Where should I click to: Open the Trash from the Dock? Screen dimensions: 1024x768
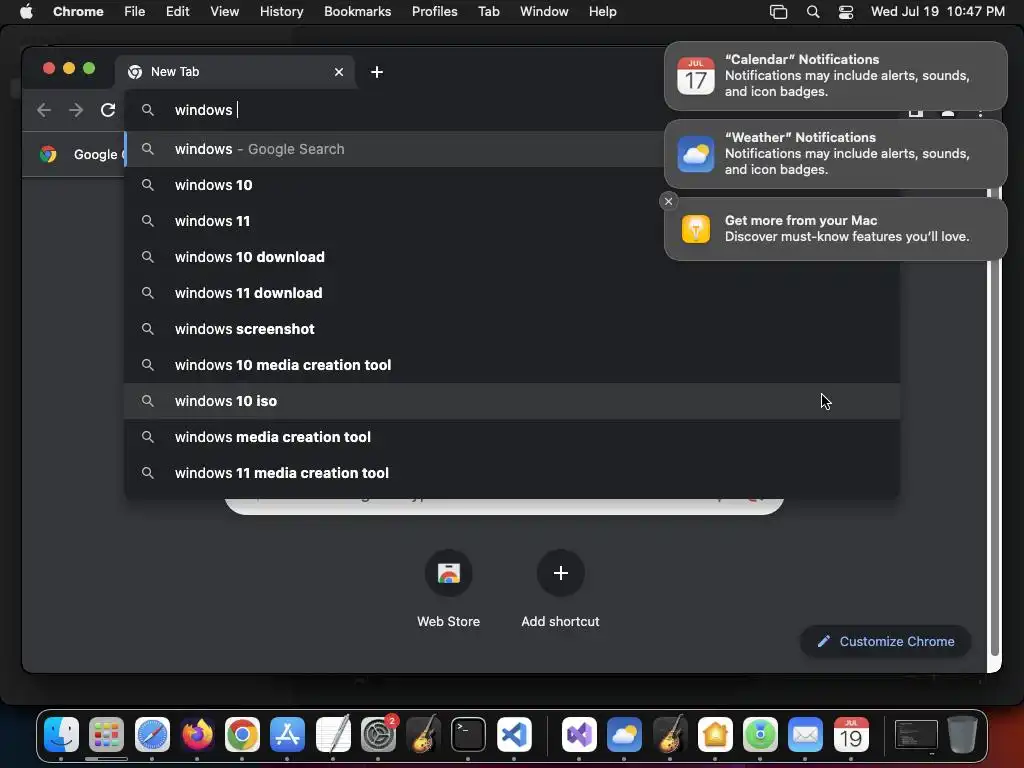tap(962, 735)
